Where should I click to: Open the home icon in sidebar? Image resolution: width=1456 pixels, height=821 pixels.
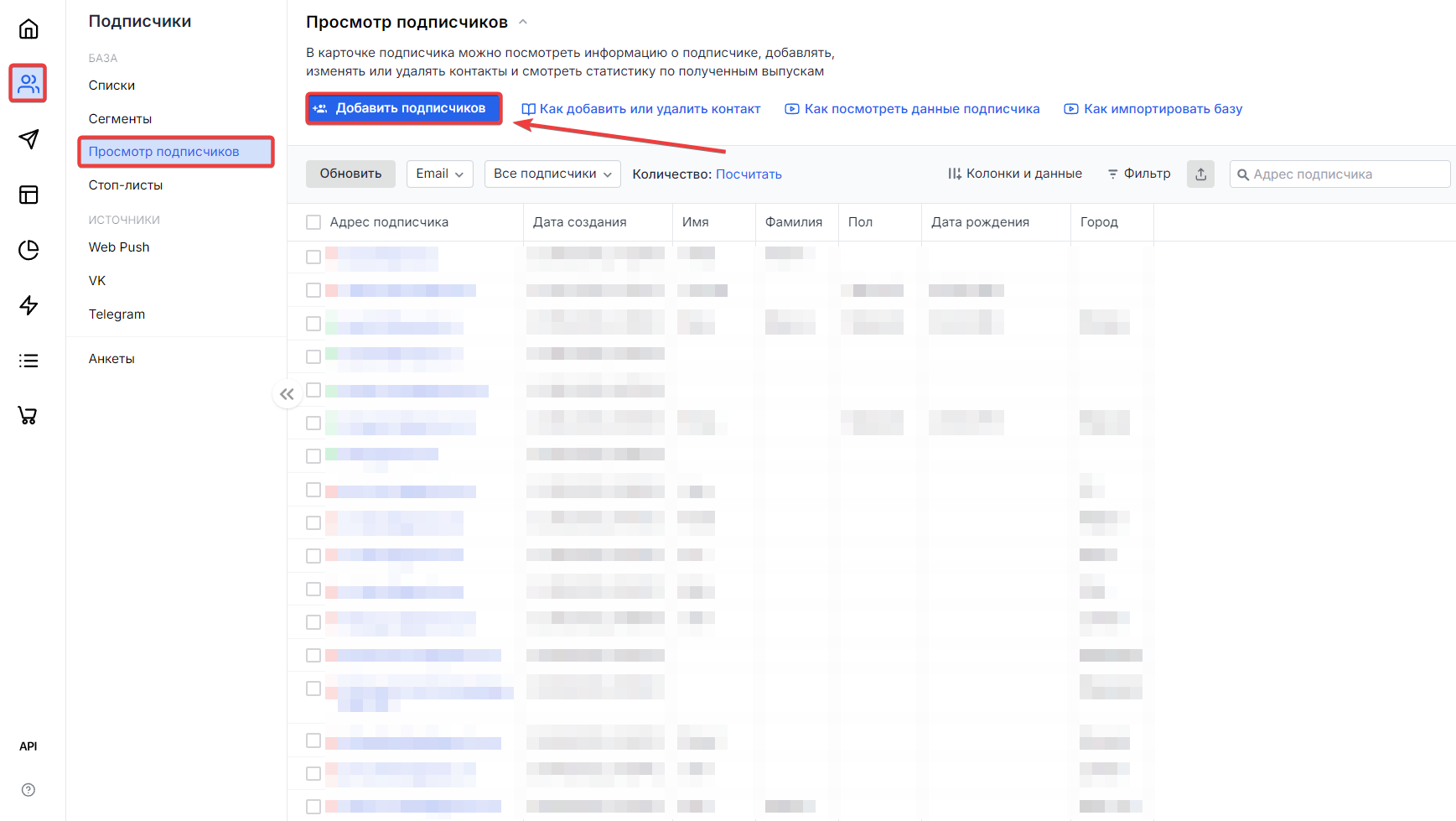[28, 29]
